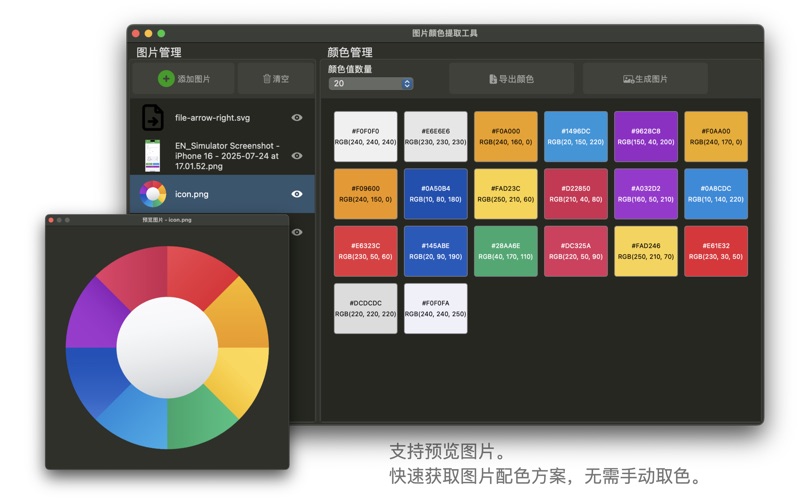Pick the orange #F0A000 color swatch
The height and width of the screenshot is (500, 800).
(x=505, y=136)
